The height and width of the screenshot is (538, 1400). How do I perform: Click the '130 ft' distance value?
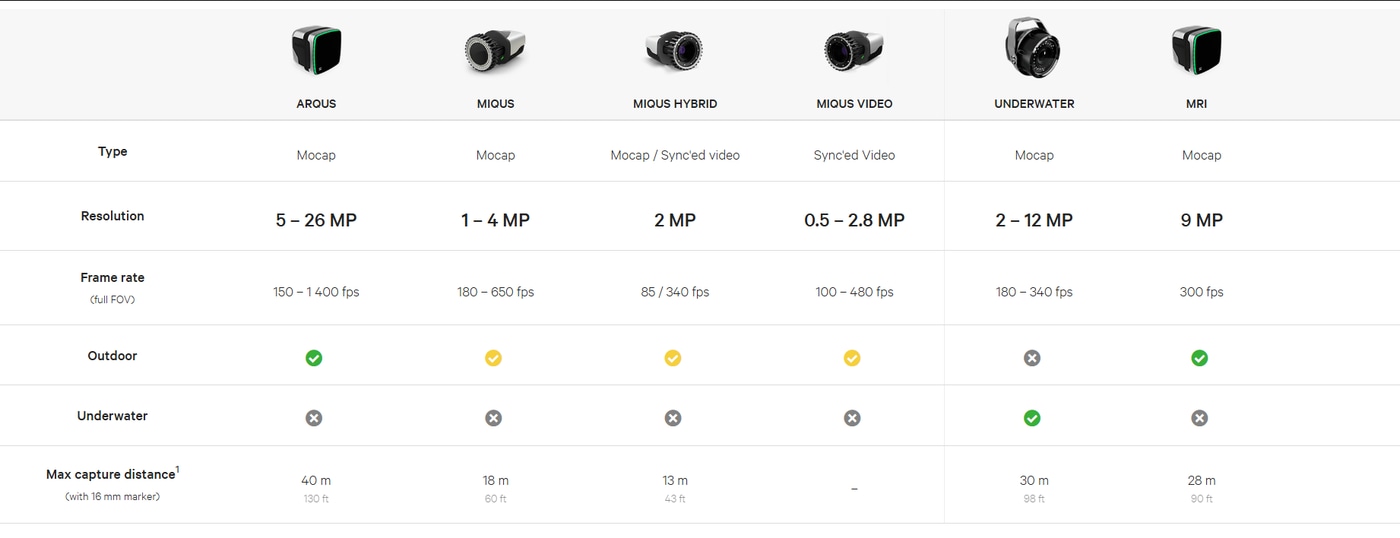316,499
